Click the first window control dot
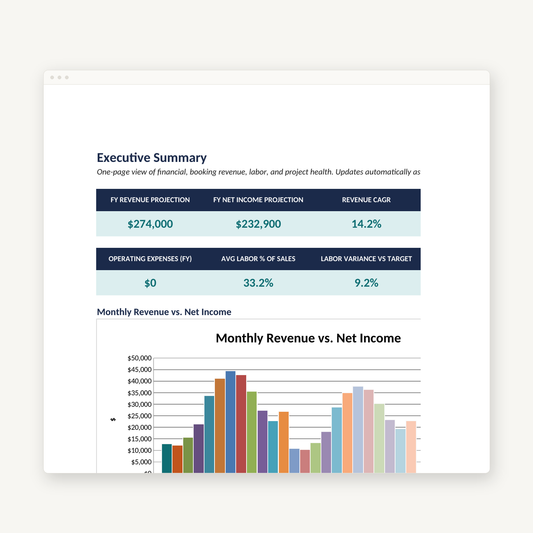 [x=52, y=78]
